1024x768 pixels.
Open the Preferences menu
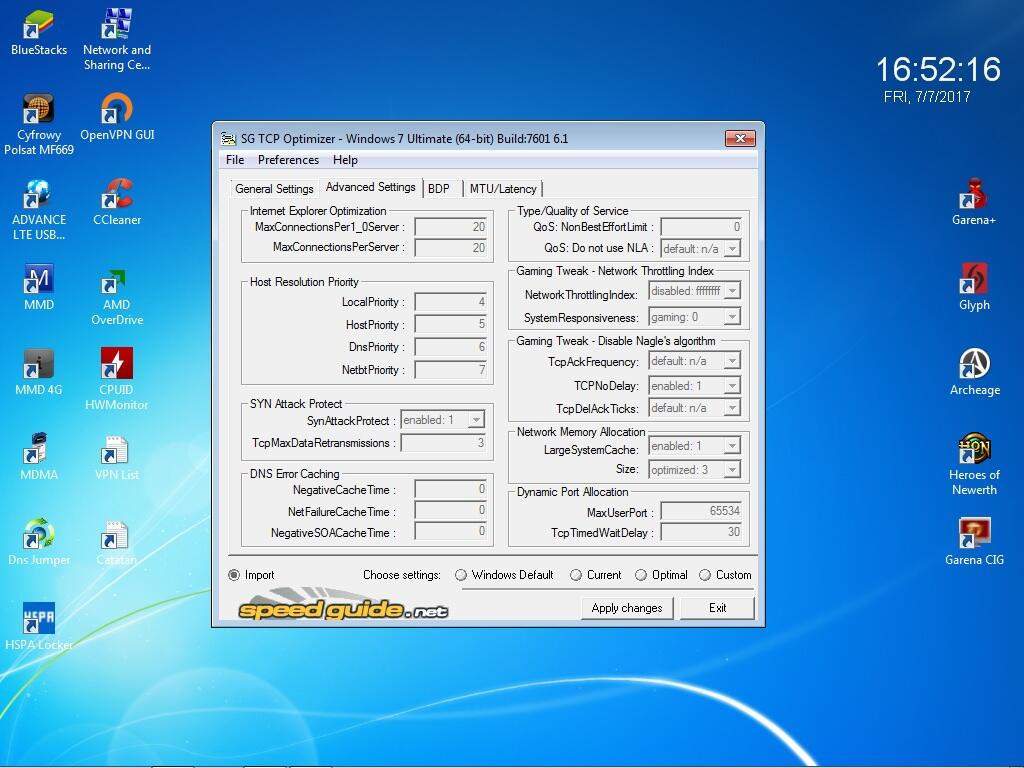[288, 160]
